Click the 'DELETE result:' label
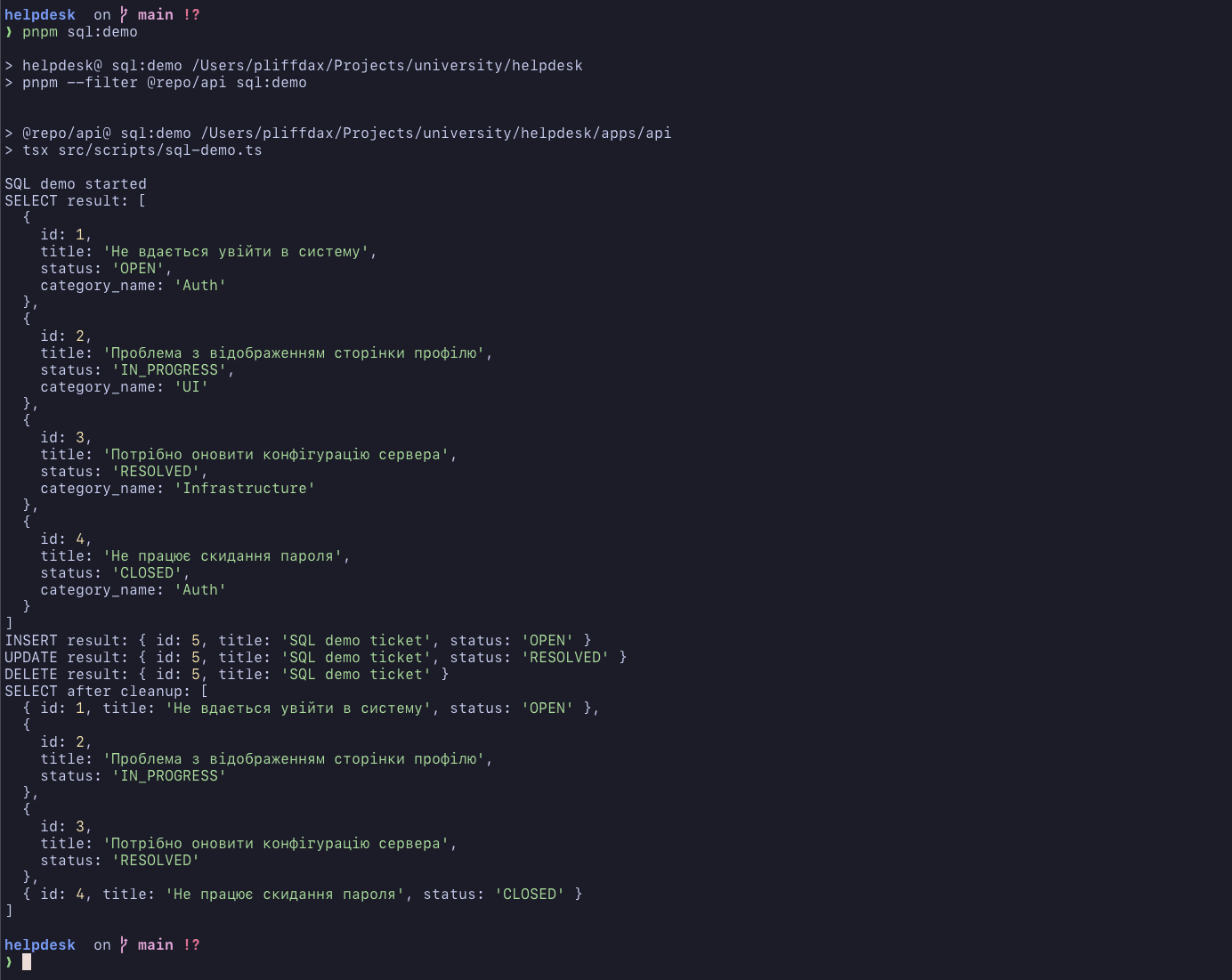Viewport: 1232px width, 980px height. tap(67, 675)
